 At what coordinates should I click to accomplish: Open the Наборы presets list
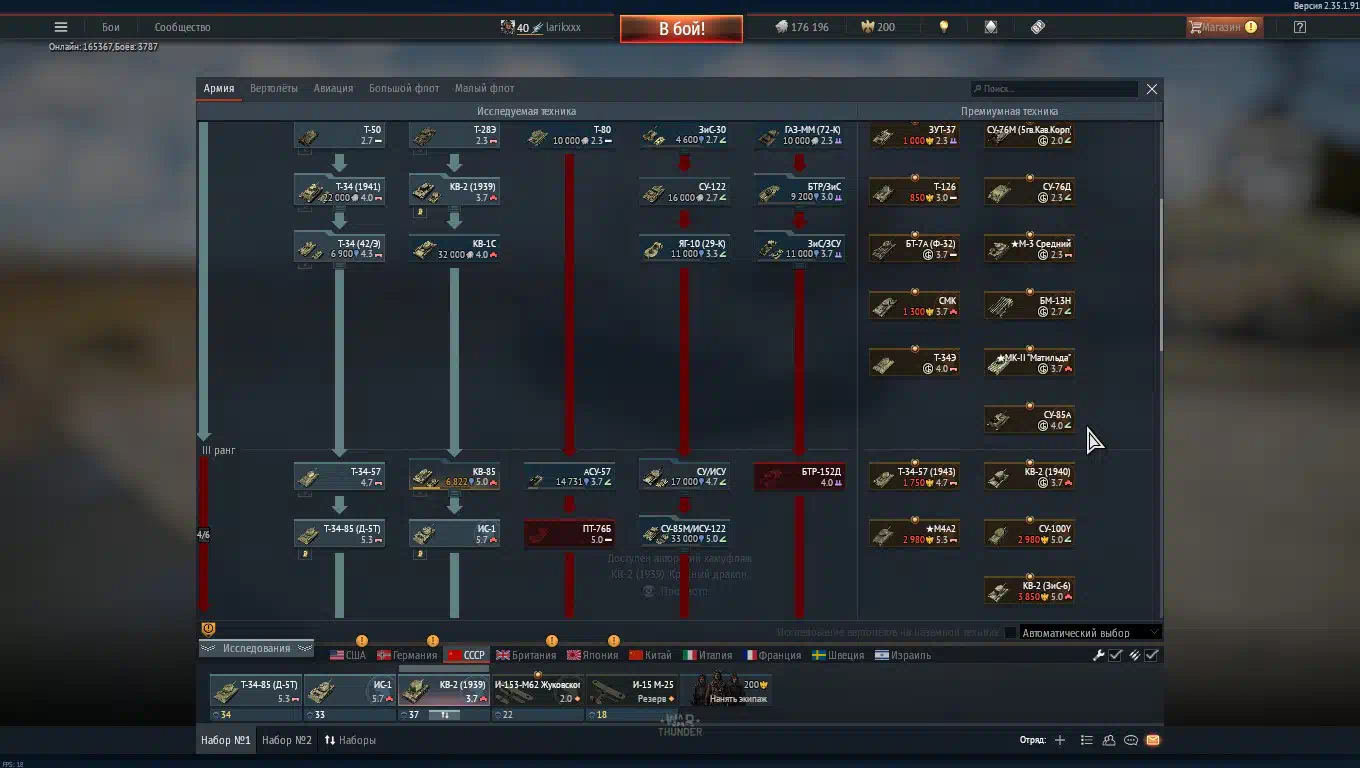click(x=350, y=740)
